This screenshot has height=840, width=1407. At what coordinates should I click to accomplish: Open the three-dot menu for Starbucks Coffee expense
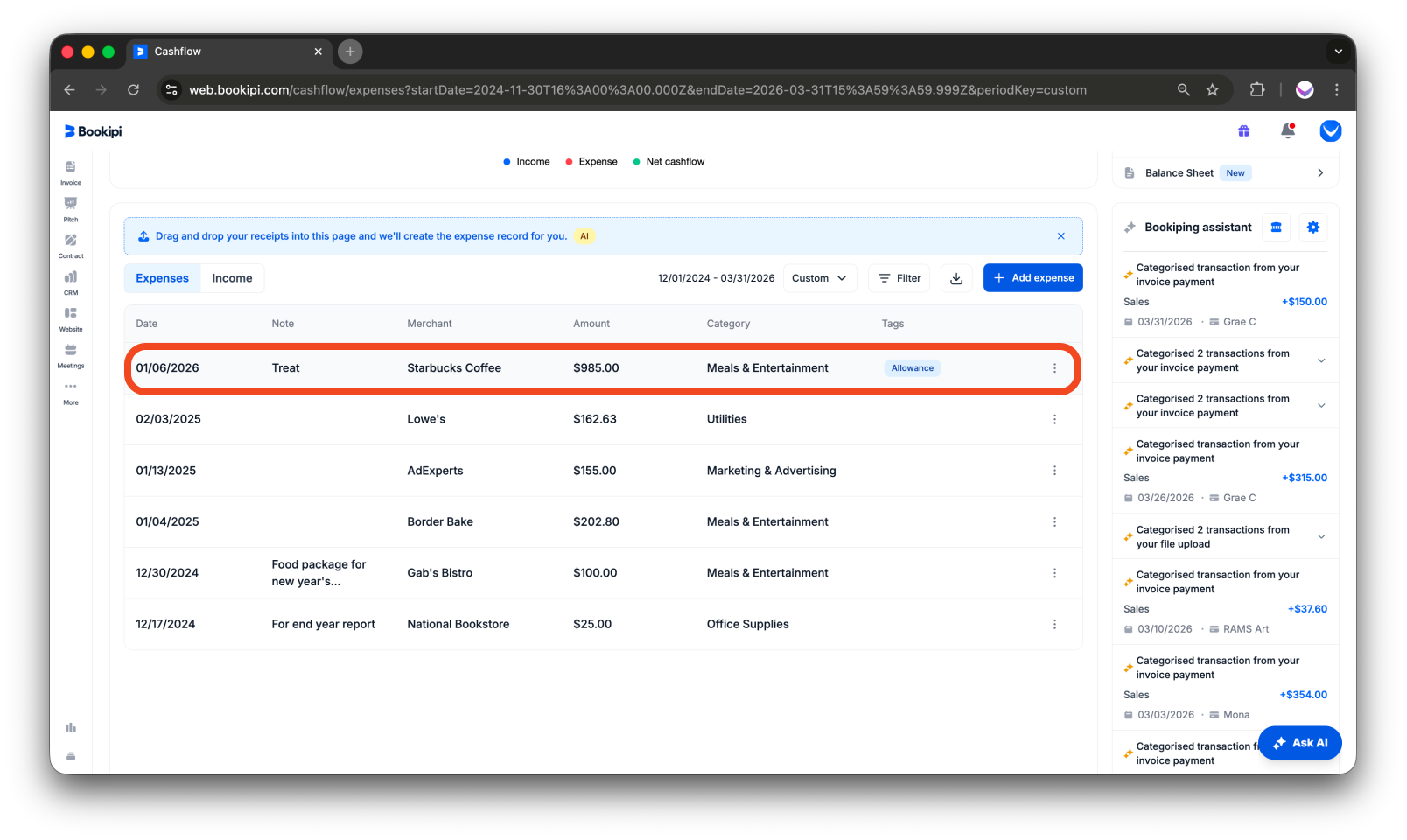1053,367
